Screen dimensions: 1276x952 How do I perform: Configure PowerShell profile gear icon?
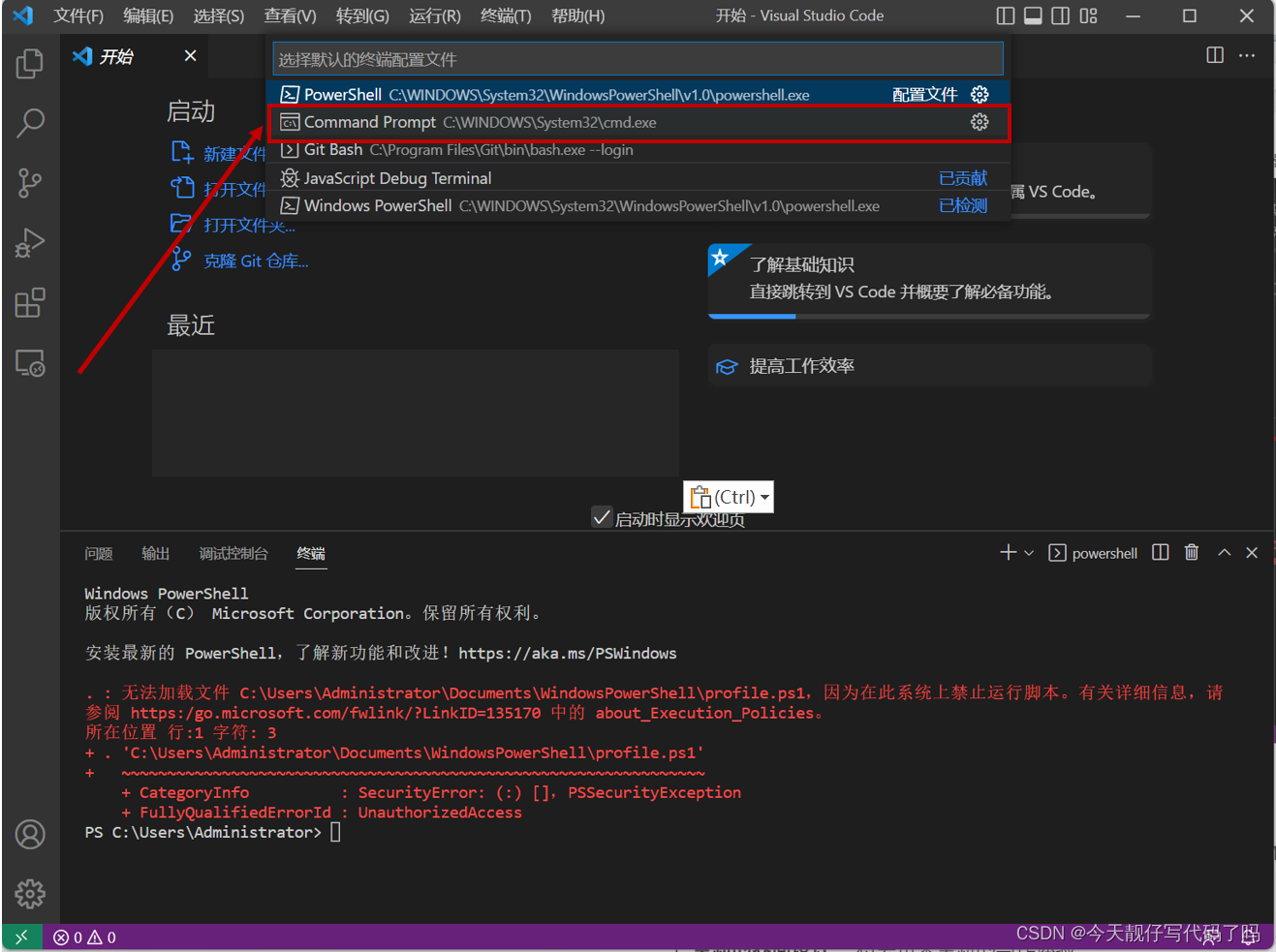[980, 94]
